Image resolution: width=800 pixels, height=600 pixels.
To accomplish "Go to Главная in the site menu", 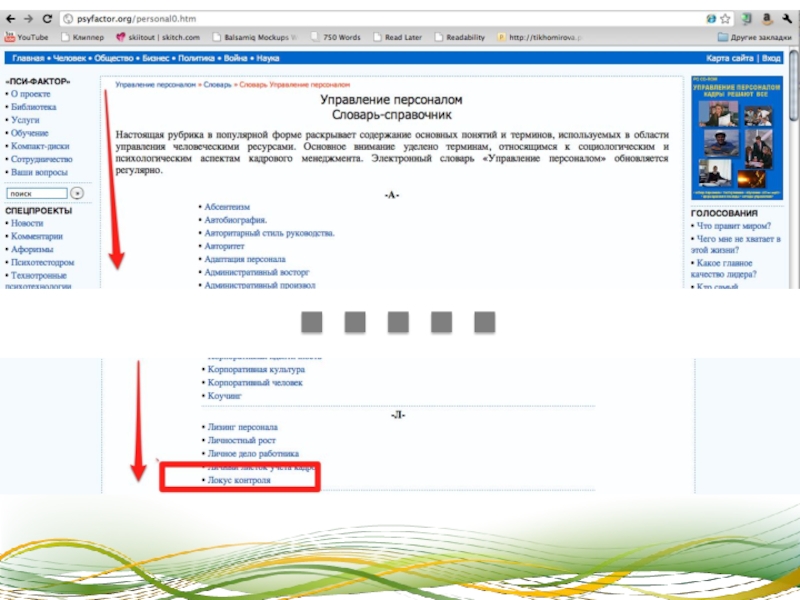I will pos(29,58).
